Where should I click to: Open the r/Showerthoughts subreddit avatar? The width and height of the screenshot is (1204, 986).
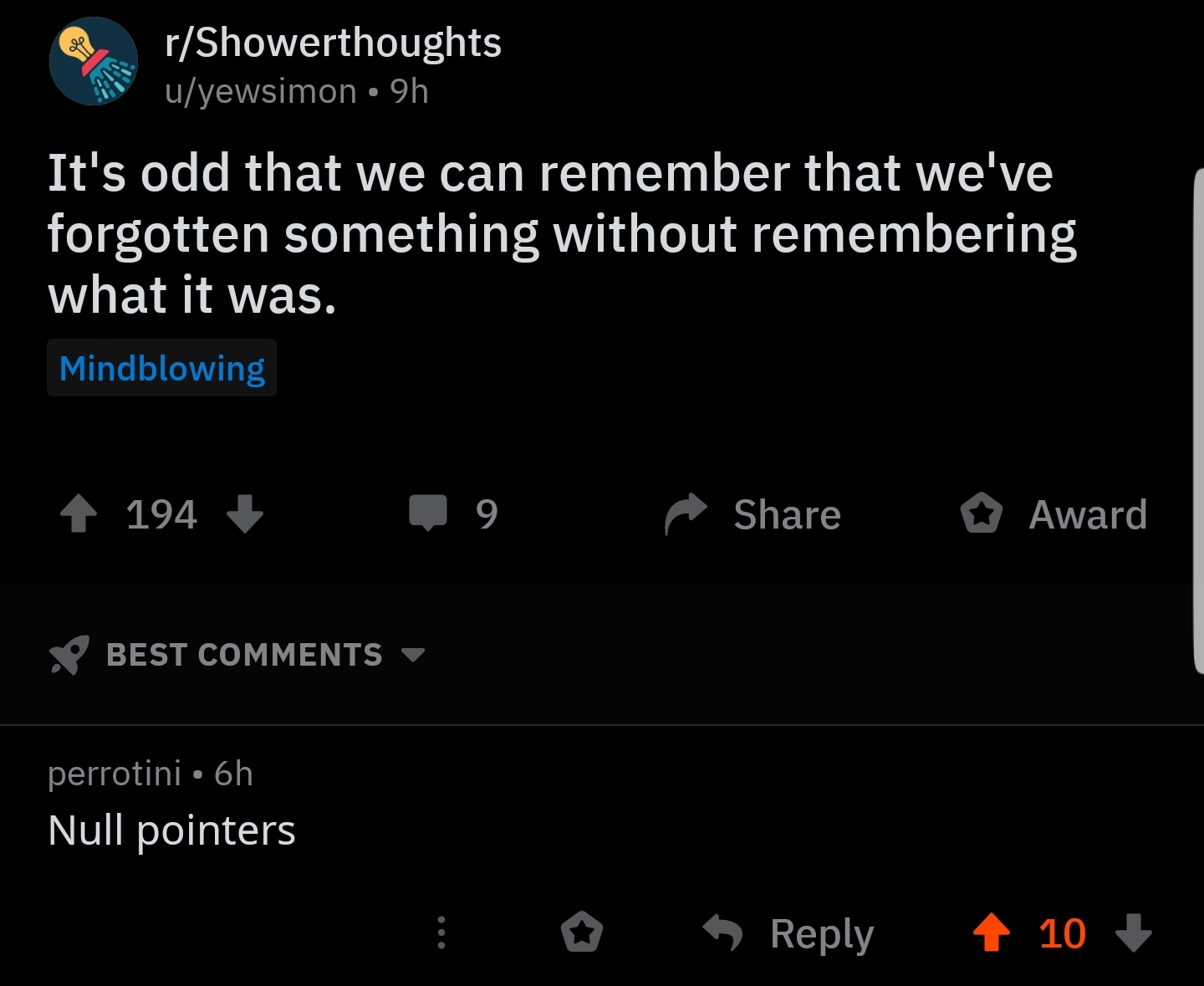pos(94,61)
